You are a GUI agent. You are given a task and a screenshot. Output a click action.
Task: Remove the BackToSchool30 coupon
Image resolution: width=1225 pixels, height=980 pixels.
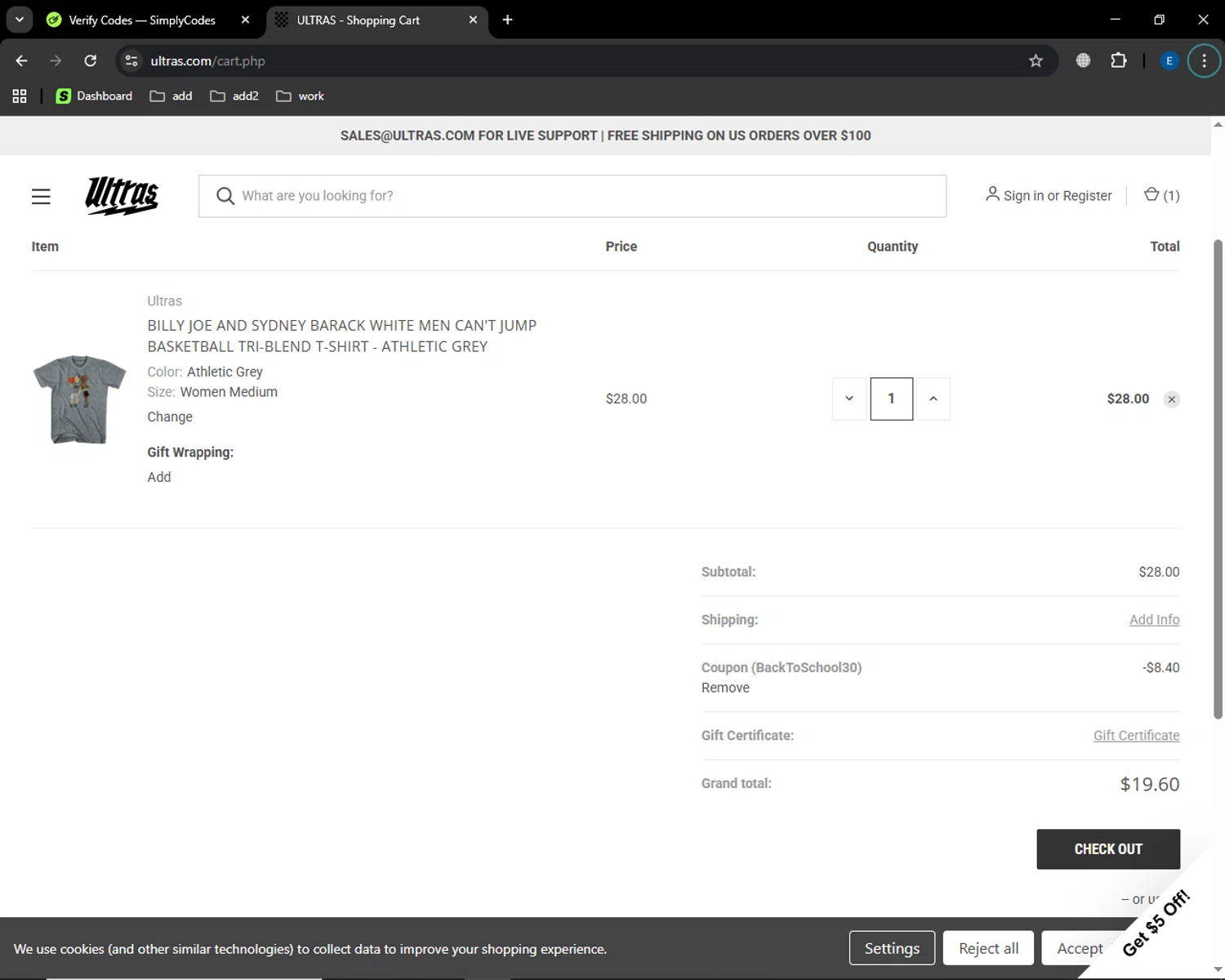coord(725,688)
